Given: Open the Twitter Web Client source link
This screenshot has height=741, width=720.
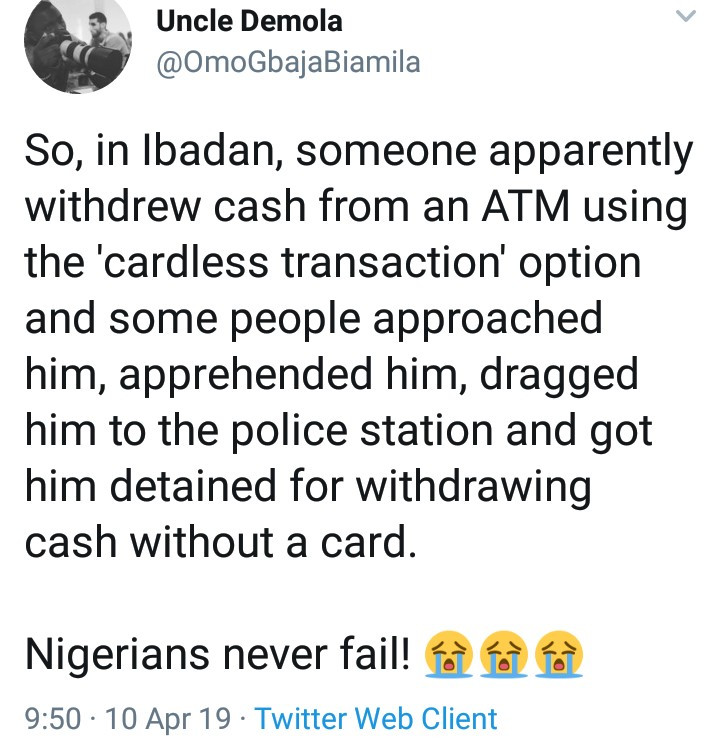Looking at the screenshot, I should (376, 719).
